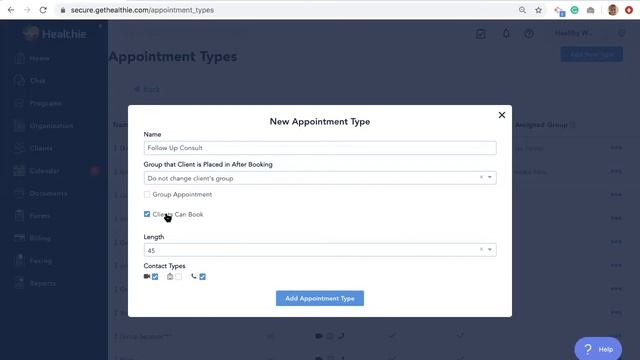Click the Healthie logo

pyautogui.click(x=54, y=34)
